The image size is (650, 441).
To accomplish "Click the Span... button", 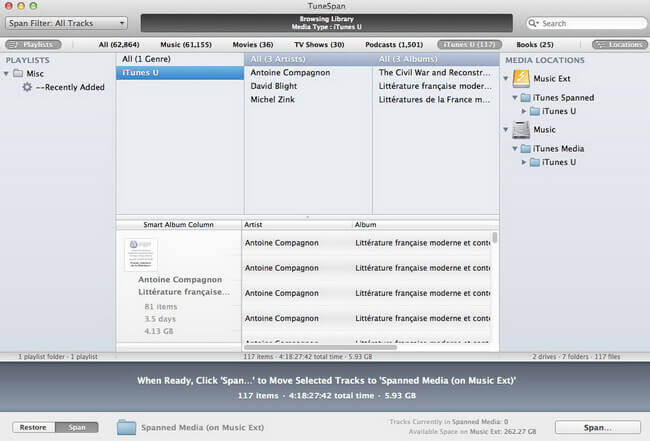I will [598, 427].
